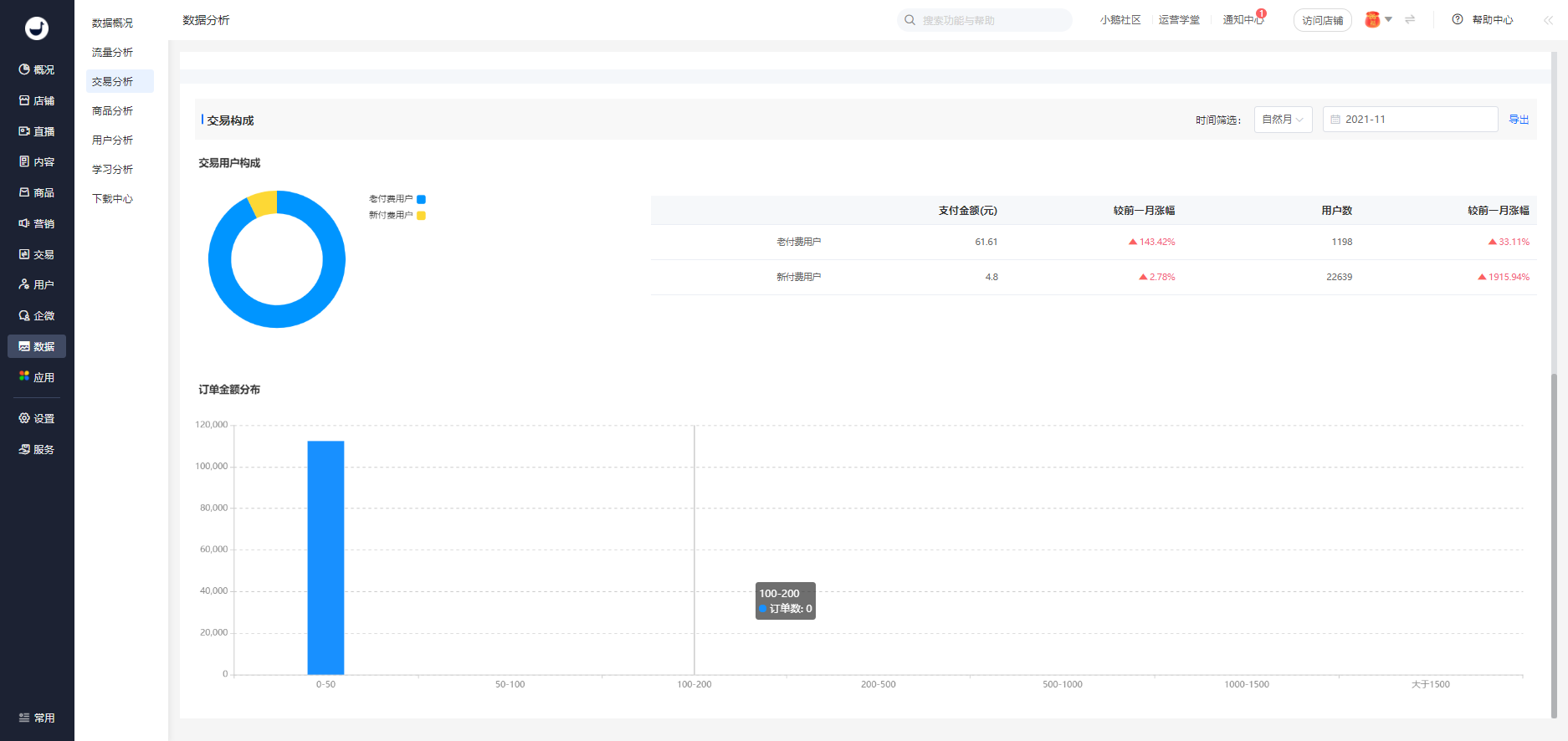
Task: Click the 导出 export link
Action: pyautogui.click(x=1518, y=120)
